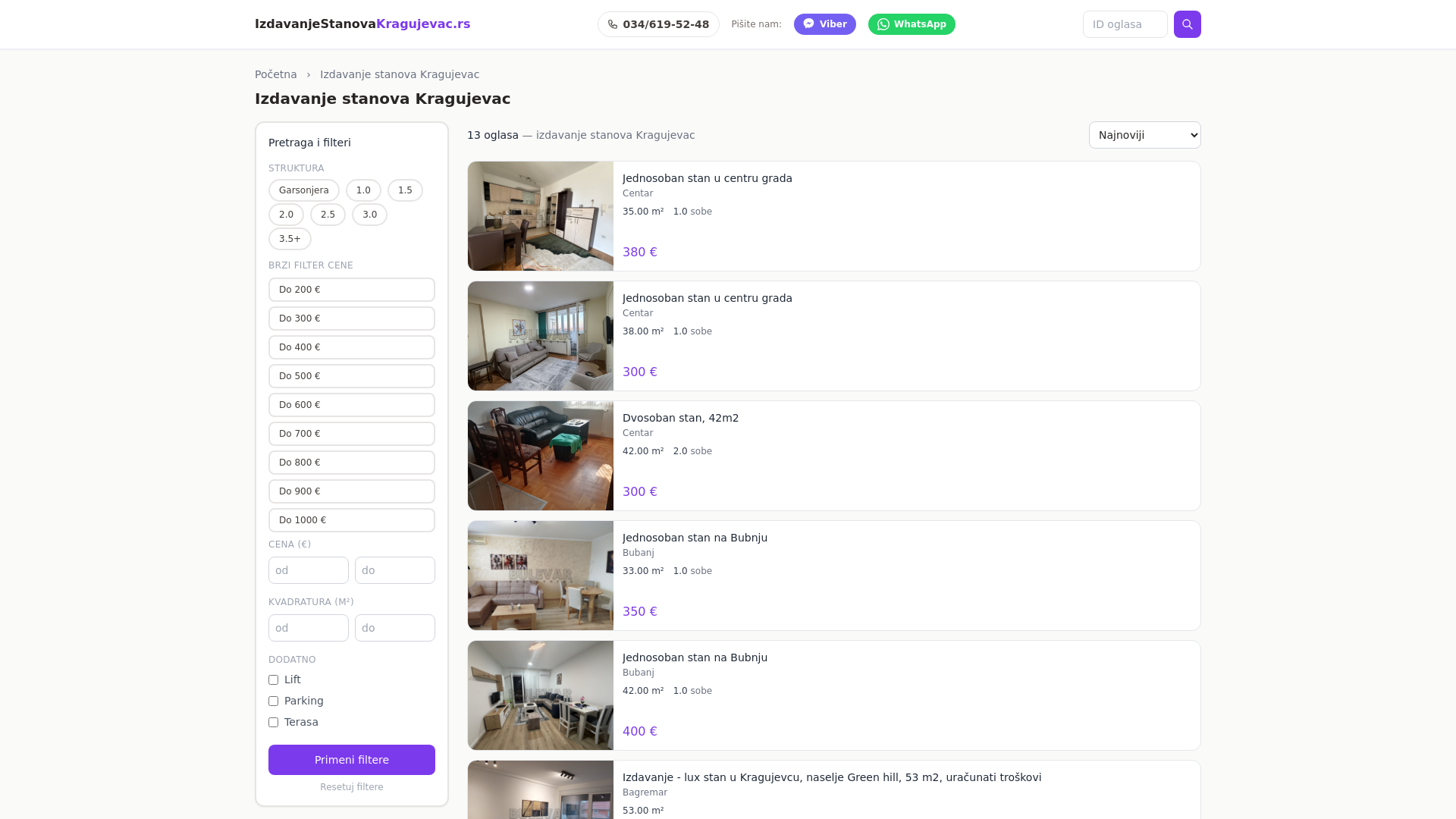Screen dimensions: 1456x819
Task: Choose the 2.5 rooms structure chip
Action: pyautogui.click(x=328, y=215)
